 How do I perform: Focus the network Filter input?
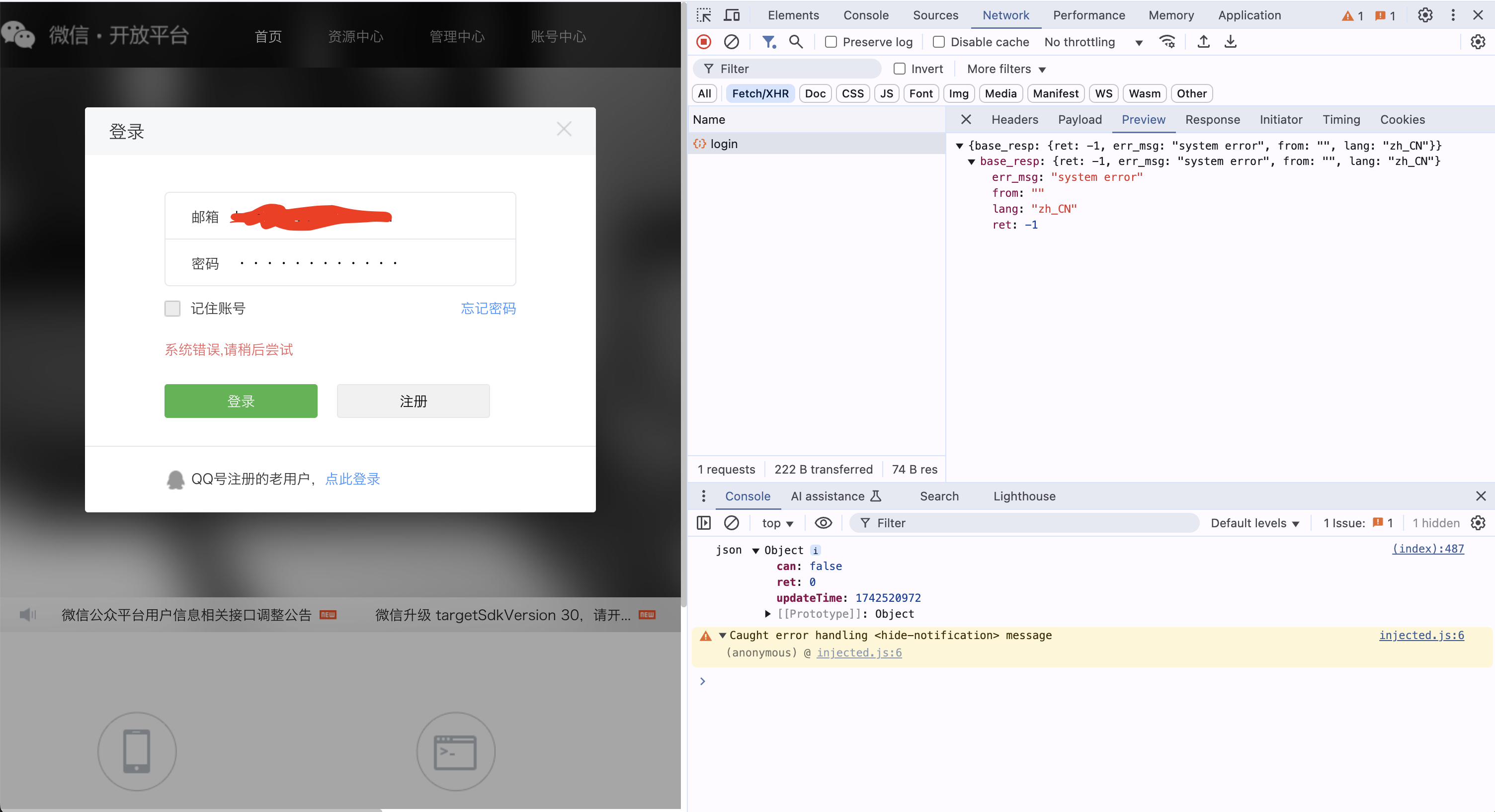pos(787,69)
